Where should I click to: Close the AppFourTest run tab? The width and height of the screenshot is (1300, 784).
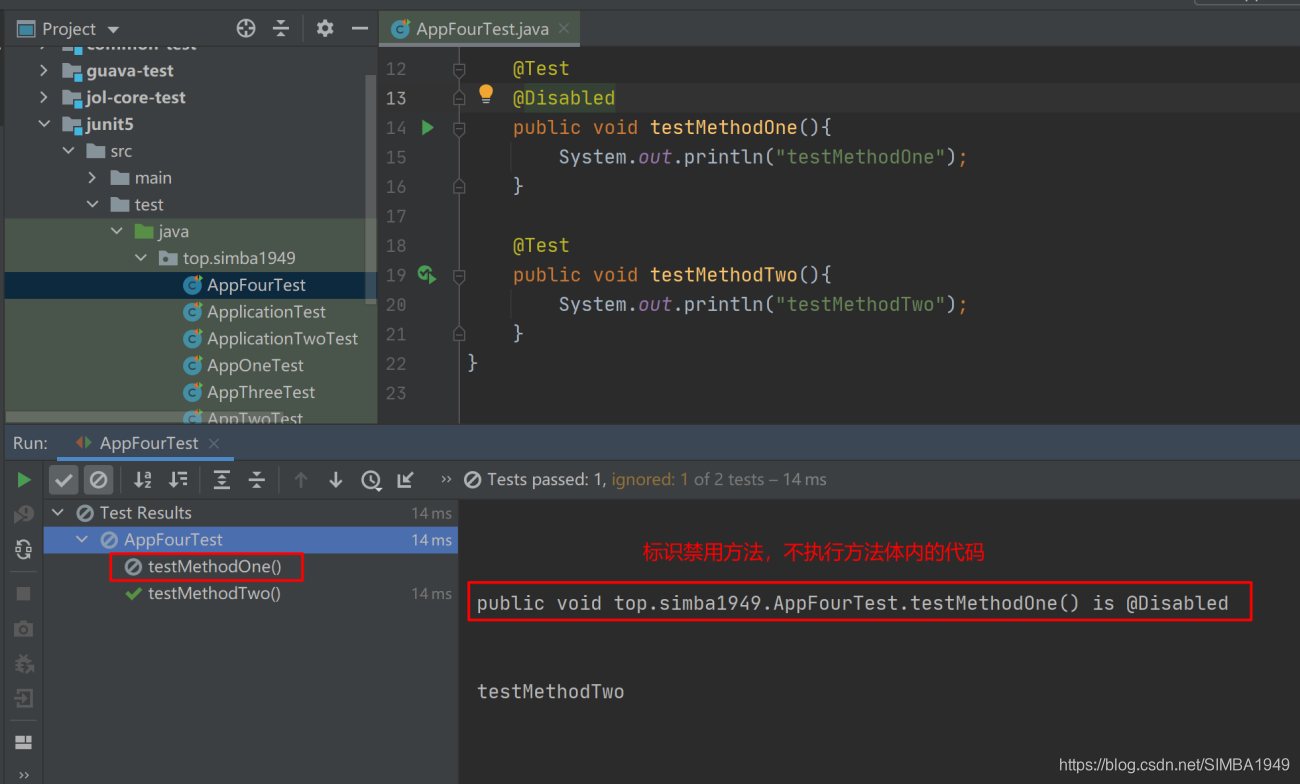pos(214,443)
